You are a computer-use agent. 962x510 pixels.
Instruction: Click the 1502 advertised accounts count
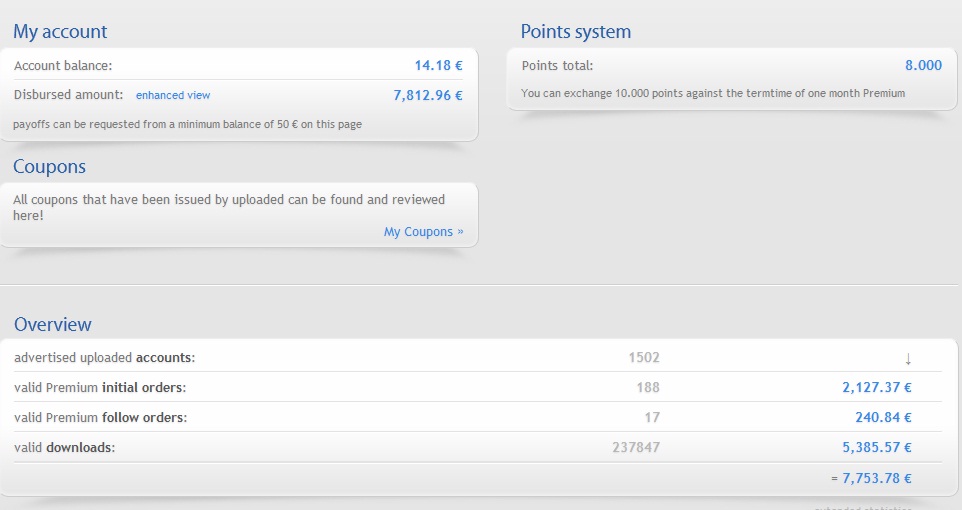pyautogui.click(x=644, y=358)
